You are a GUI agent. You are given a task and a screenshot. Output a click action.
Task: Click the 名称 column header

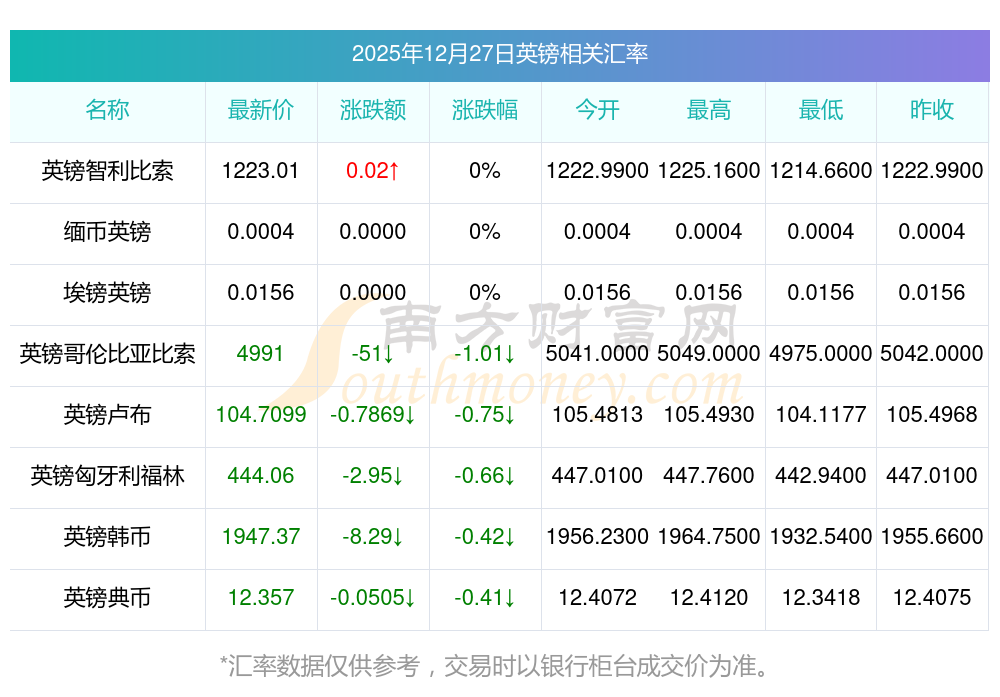[x=107, y=110]
